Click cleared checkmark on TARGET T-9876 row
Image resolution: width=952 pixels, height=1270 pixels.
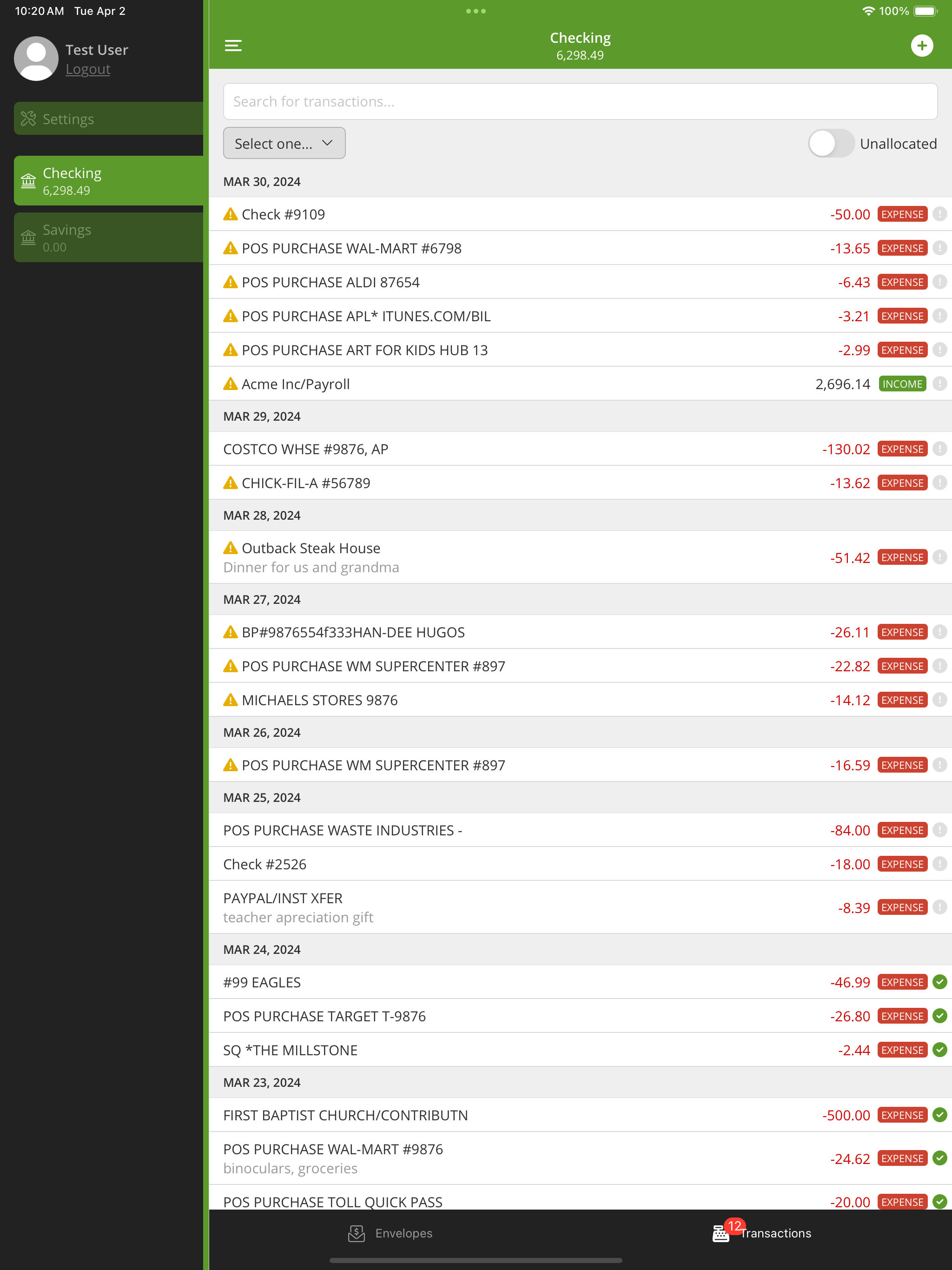pos(939,1016)
